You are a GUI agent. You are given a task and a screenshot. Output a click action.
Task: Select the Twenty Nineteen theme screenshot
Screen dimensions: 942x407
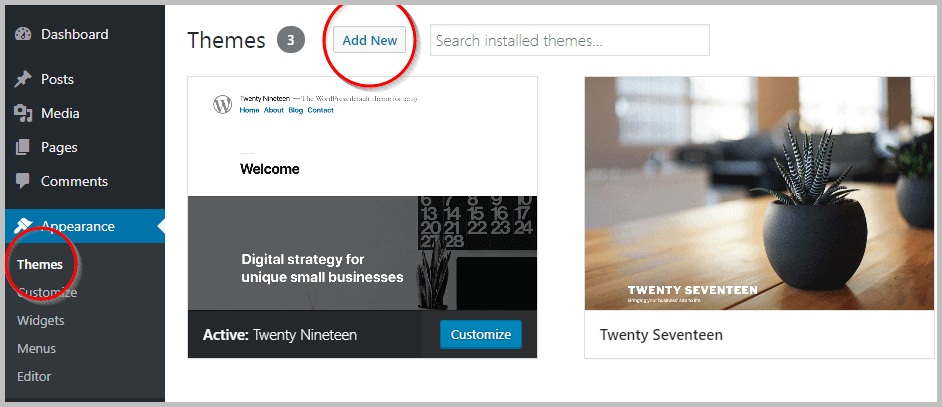coord(362,193)
